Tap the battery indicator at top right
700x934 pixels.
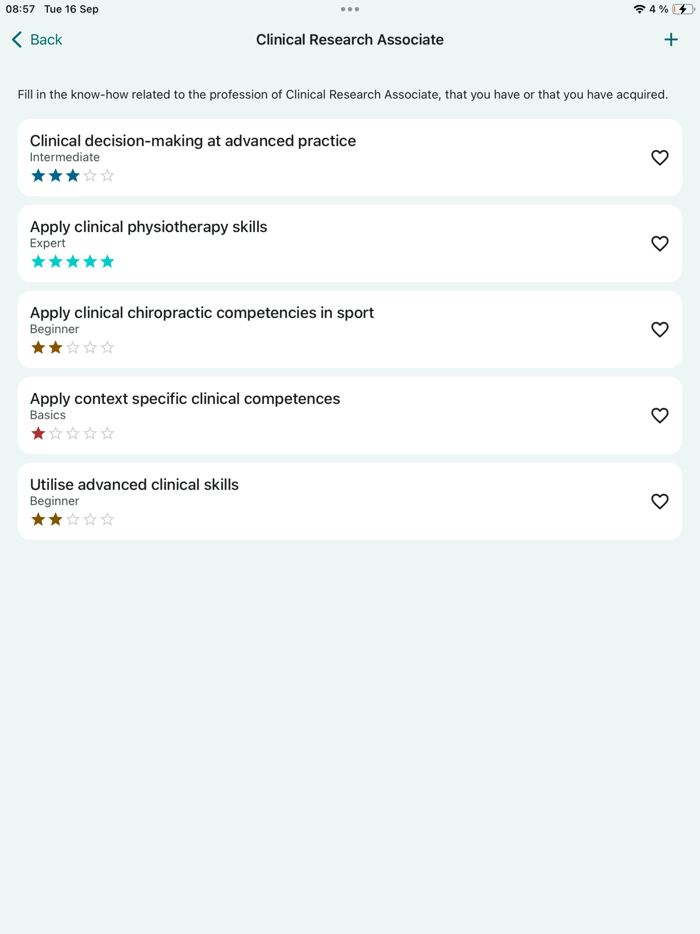pos(684,9)
